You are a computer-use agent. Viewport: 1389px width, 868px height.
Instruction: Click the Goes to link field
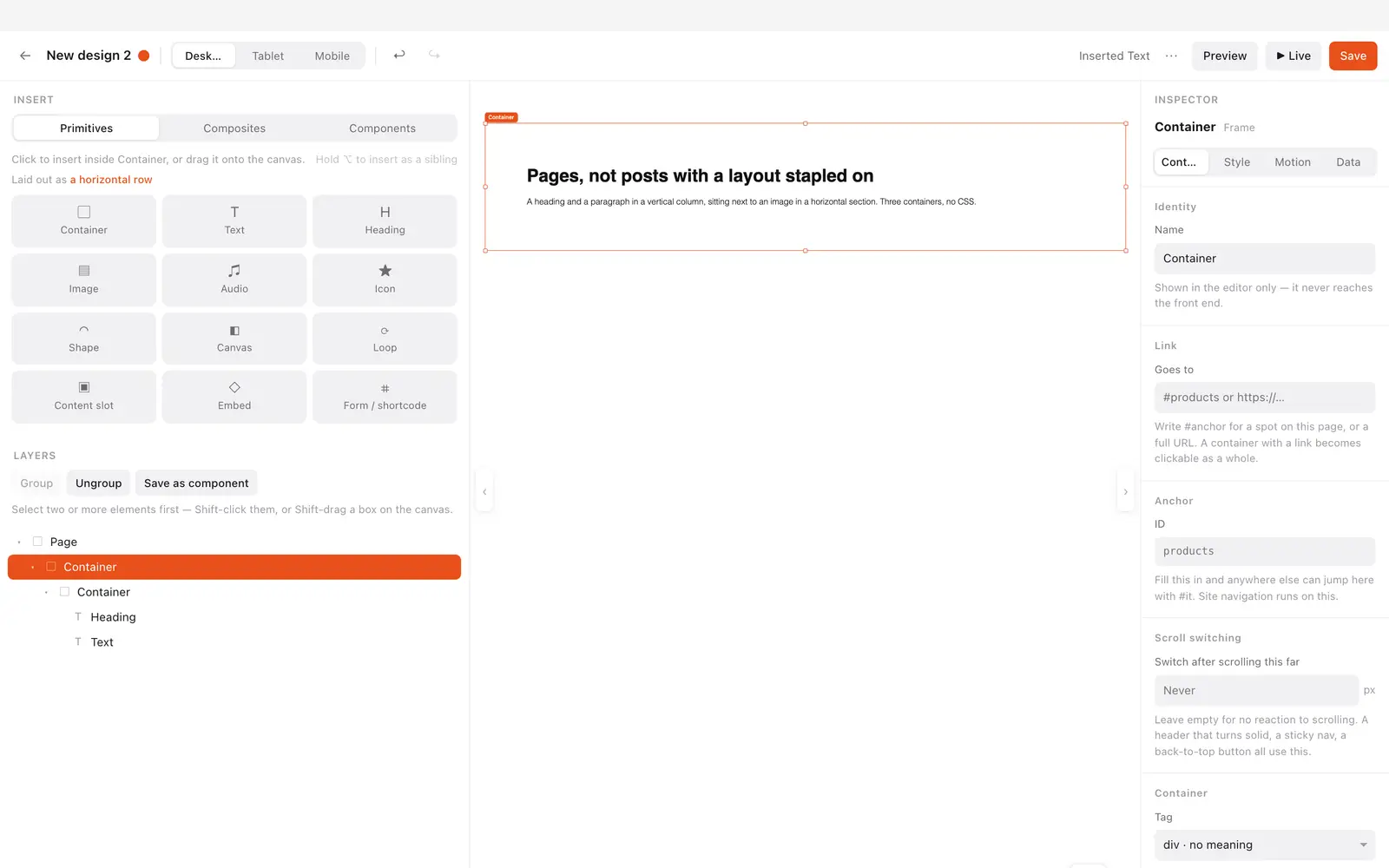coord(1265,398)
